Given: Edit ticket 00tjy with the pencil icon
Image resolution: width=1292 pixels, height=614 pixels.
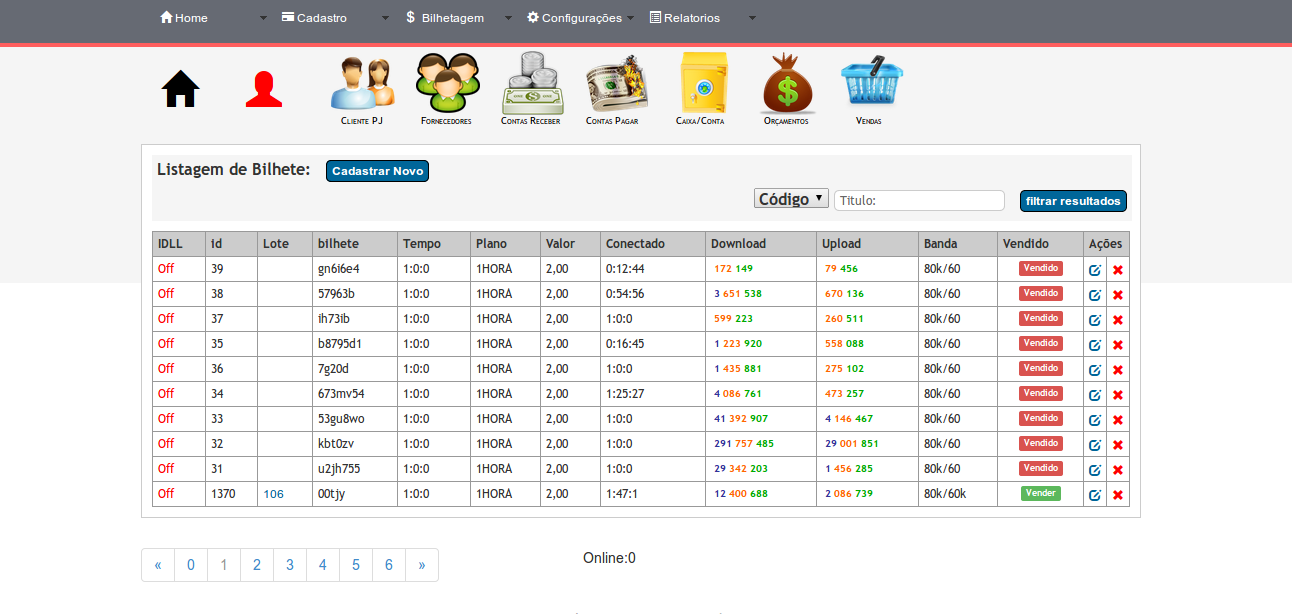Looking at the screenshot, I should [x=1095, y=495].
